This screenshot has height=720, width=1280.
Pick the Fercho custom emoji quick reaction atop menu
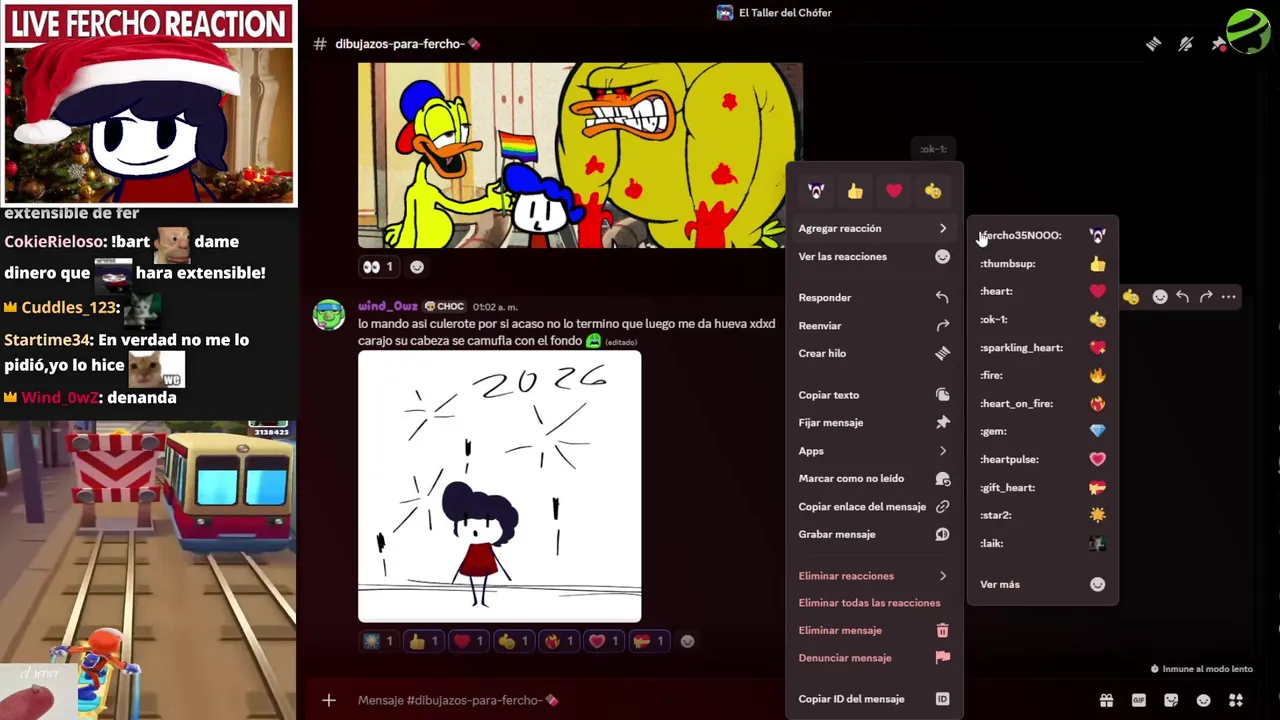pyautogui.click(x=816, y=191)
